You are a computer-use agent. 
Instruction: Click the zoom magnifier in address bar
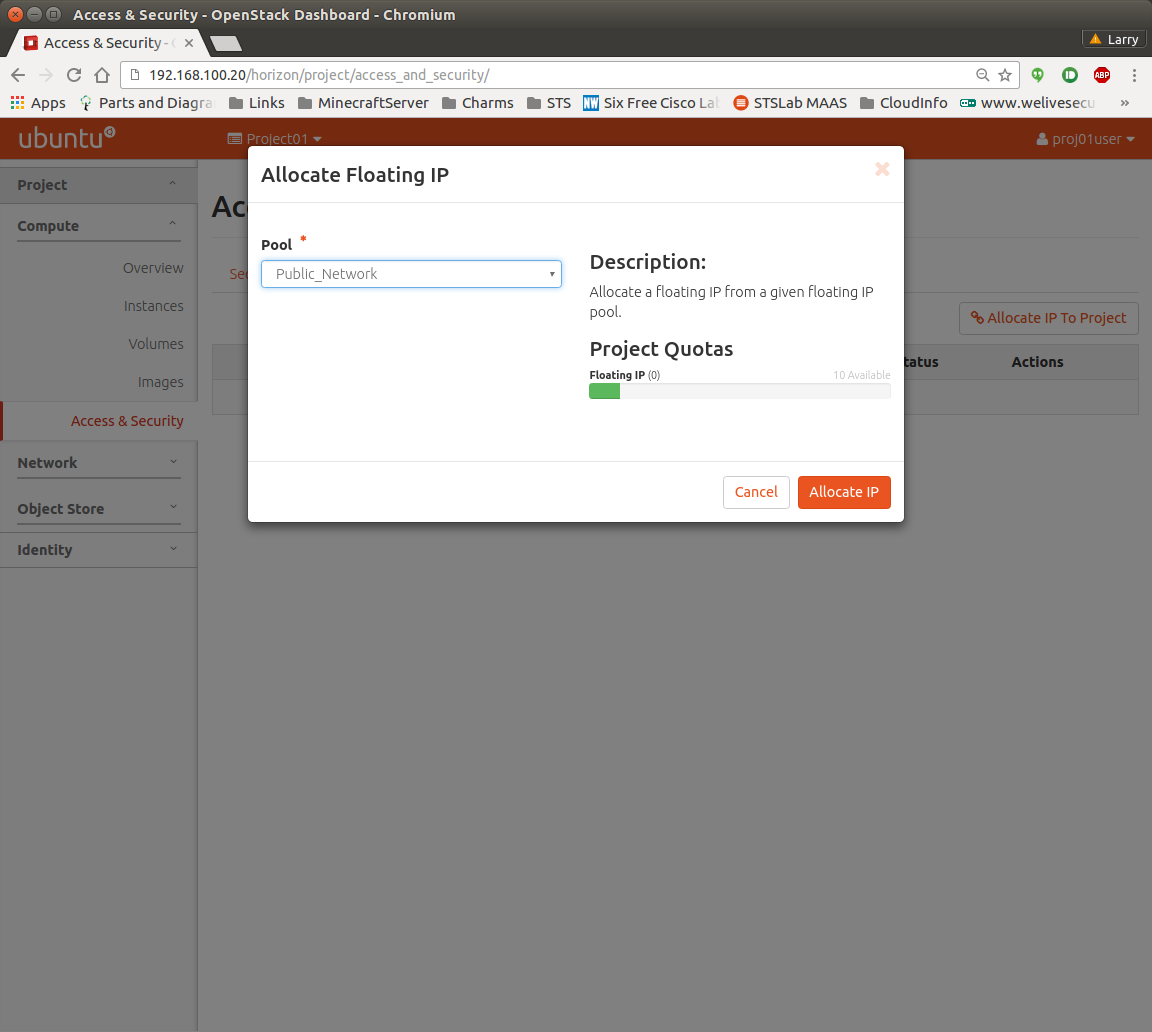(x=983, y=75)
